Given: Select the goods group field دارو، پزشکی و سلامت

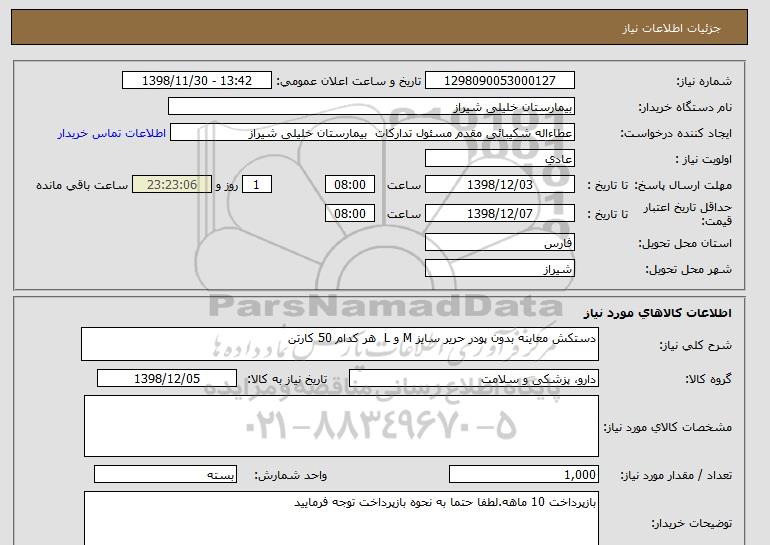Looking at the screenshot, I should pyautogui.click(x=473, y=379).
